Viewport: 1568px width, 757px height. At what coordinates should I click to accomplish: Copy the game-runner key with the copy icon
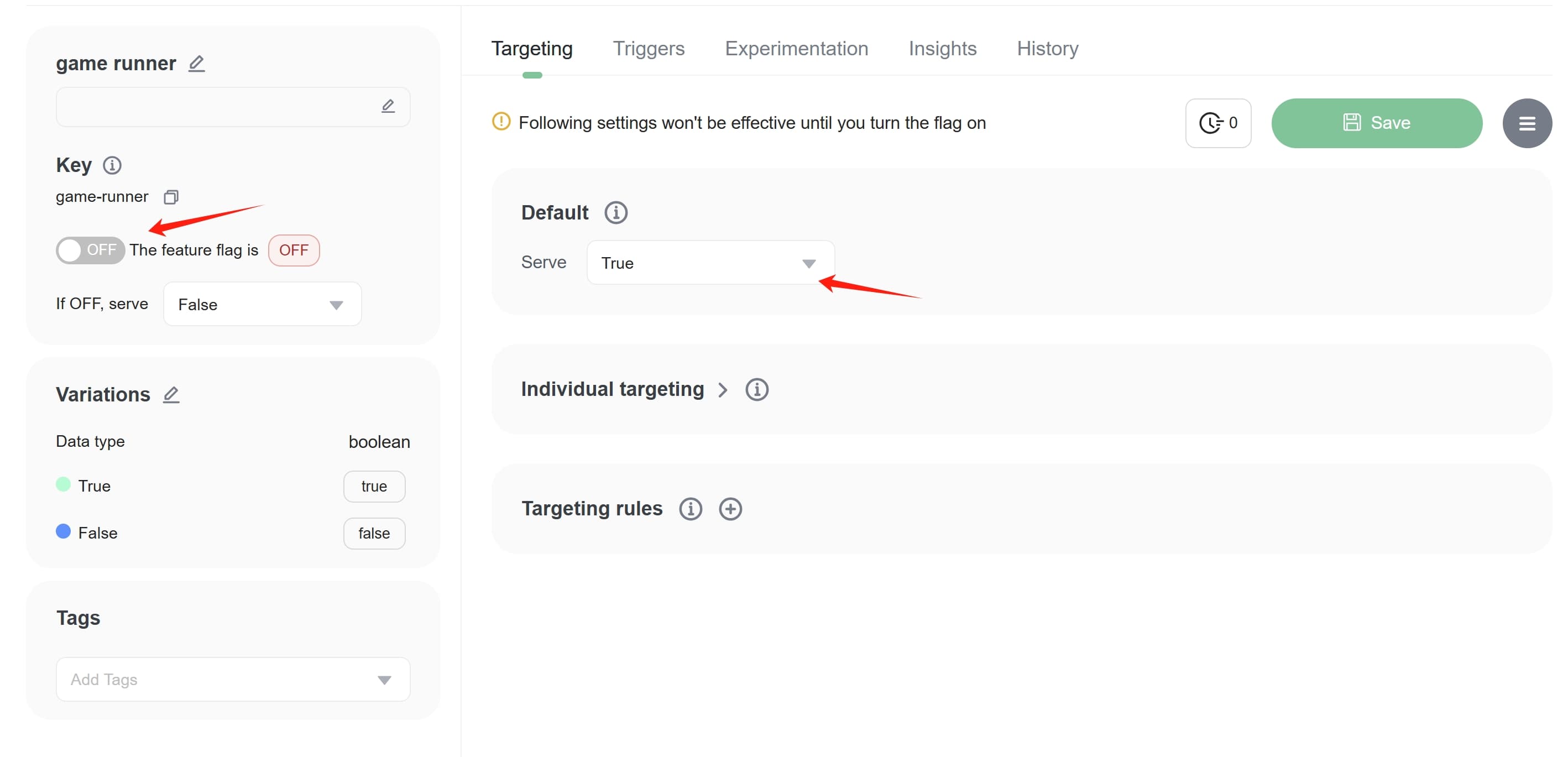(171, 197)
